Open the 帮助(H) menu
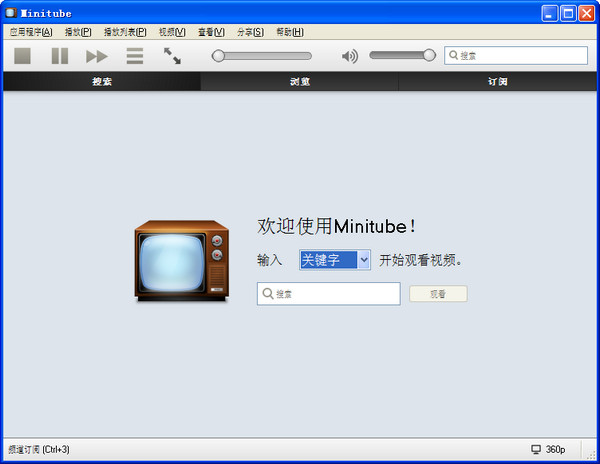The height and width of the screenshot is (464, 600). [x=290, y=32]
